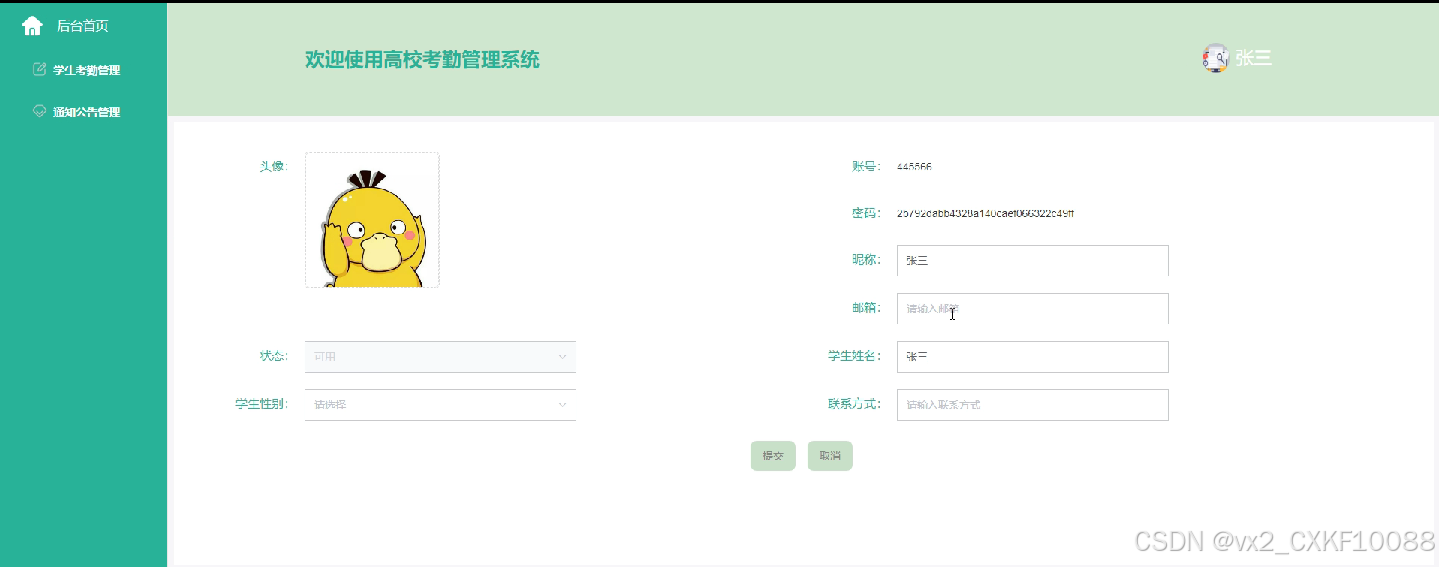Image resolution: width=1439 pixels, height=567 pixels.
Task: Click the 提交 submit button
Action: tap(773, 455)
